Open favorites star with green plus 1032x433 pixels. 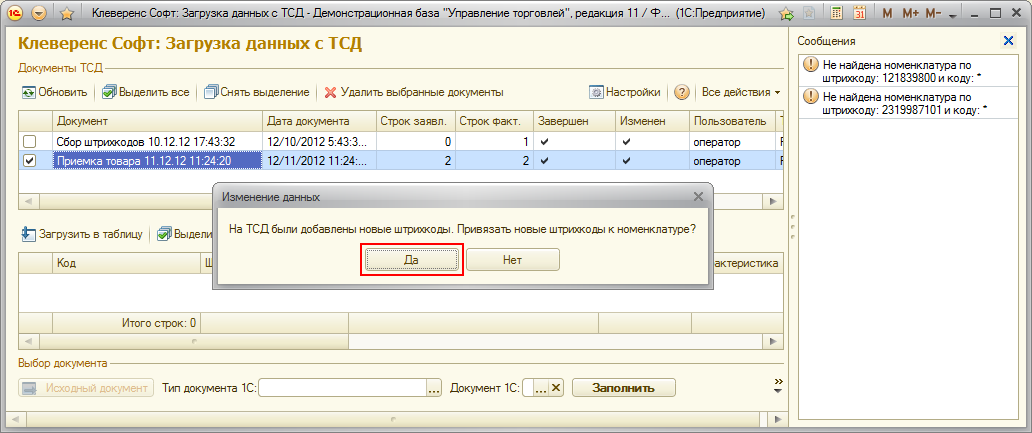pos(787,13)
